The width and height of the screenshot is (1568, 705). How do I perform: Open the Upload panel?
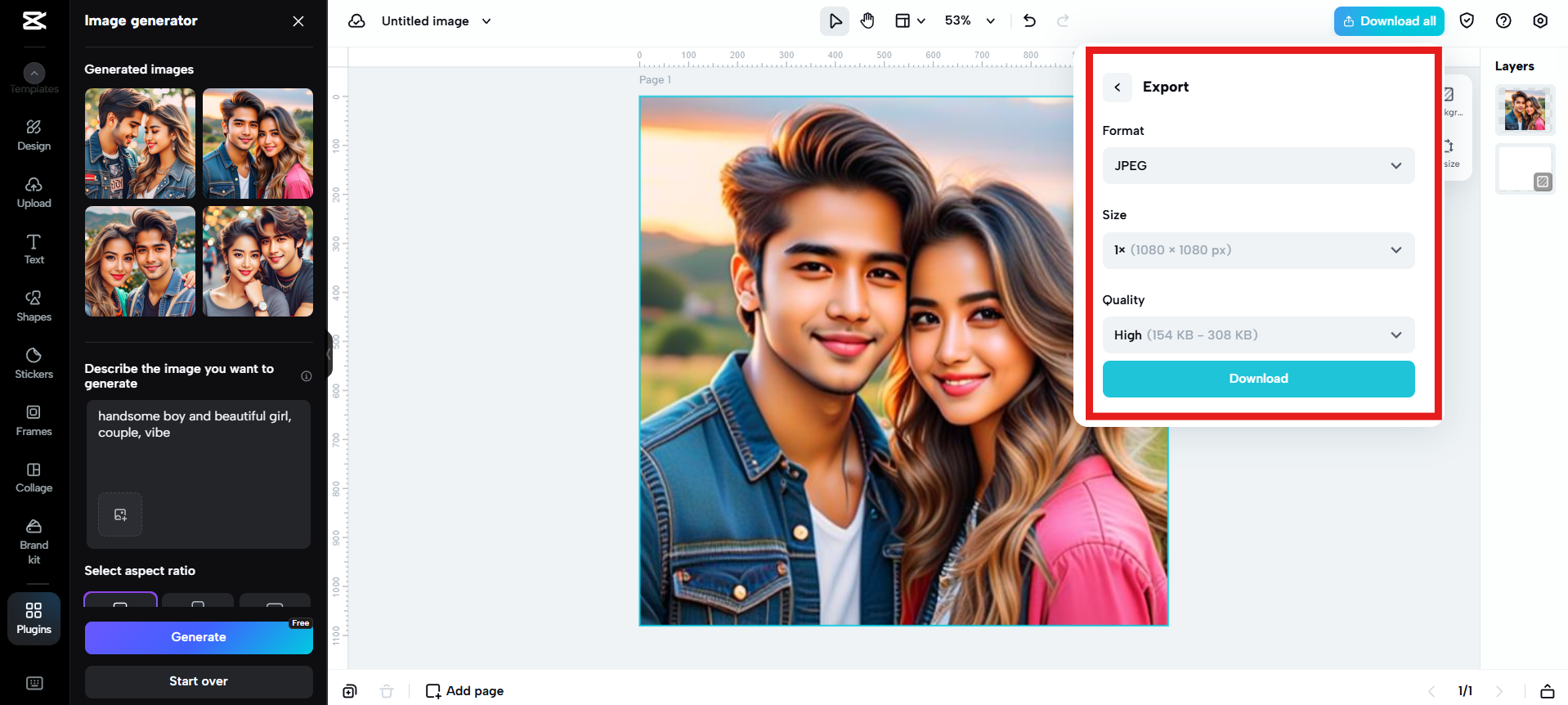click(x=34, y=192)
